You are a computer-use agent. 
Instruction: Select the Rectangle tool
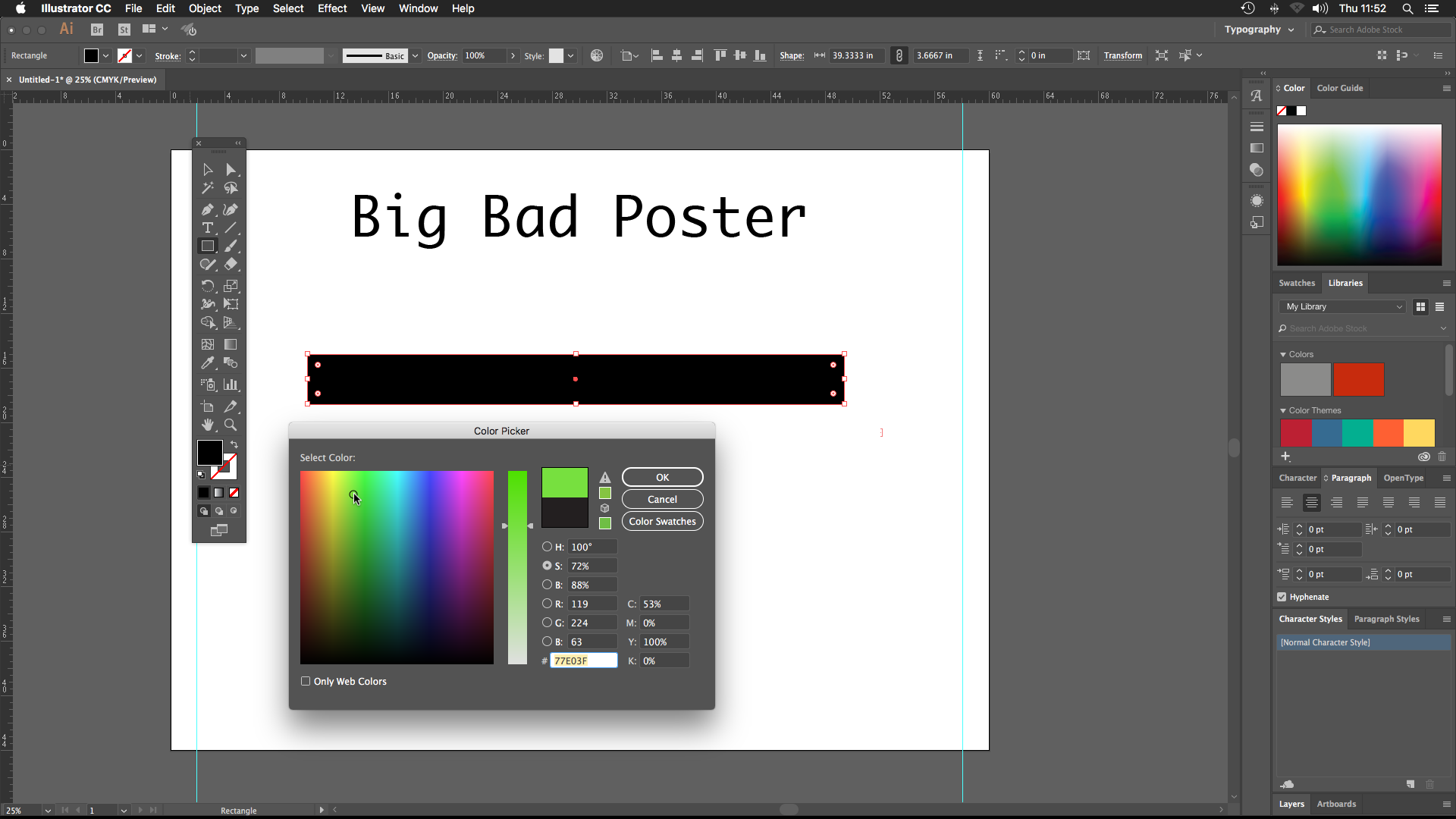(x=207, y=246)
